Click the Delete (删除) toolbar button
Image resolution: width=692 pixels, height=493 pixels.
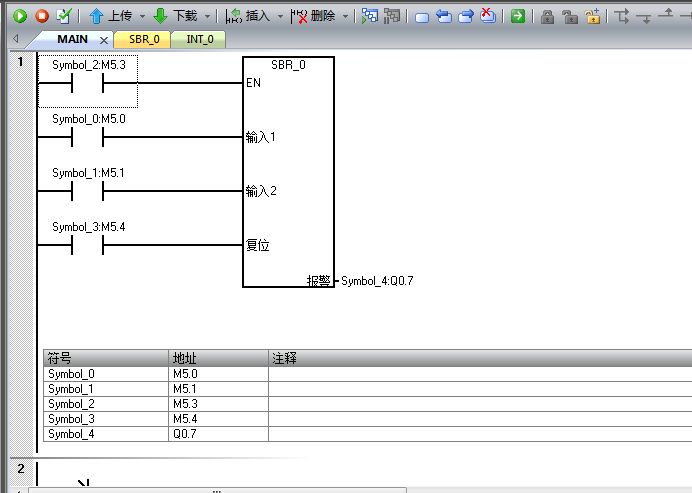pos(314,16)
